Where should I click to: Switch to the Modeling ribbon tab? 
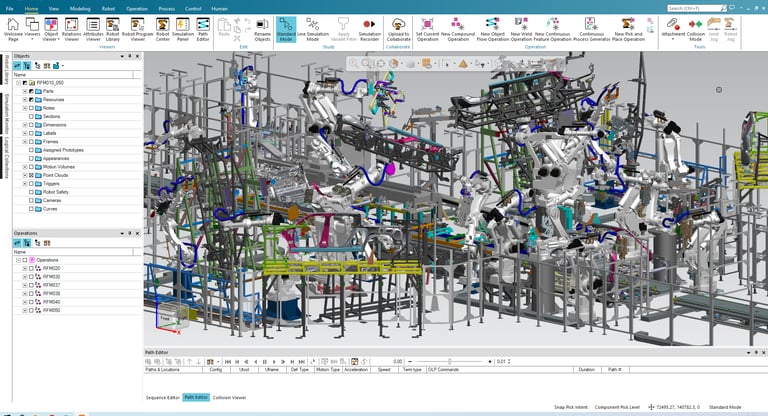pyautogui.click(x=80, y=8)
